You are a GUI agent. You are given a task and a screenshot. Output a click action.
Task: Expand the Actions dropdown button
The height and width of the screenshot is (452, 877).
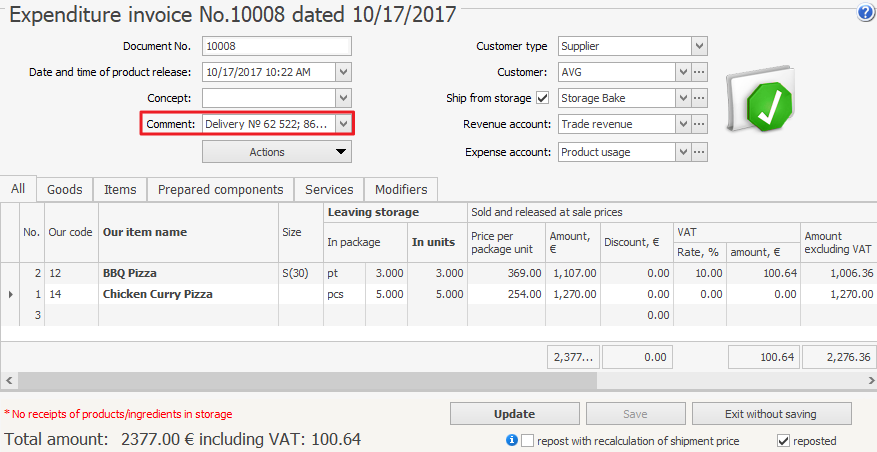click(277, 152)
